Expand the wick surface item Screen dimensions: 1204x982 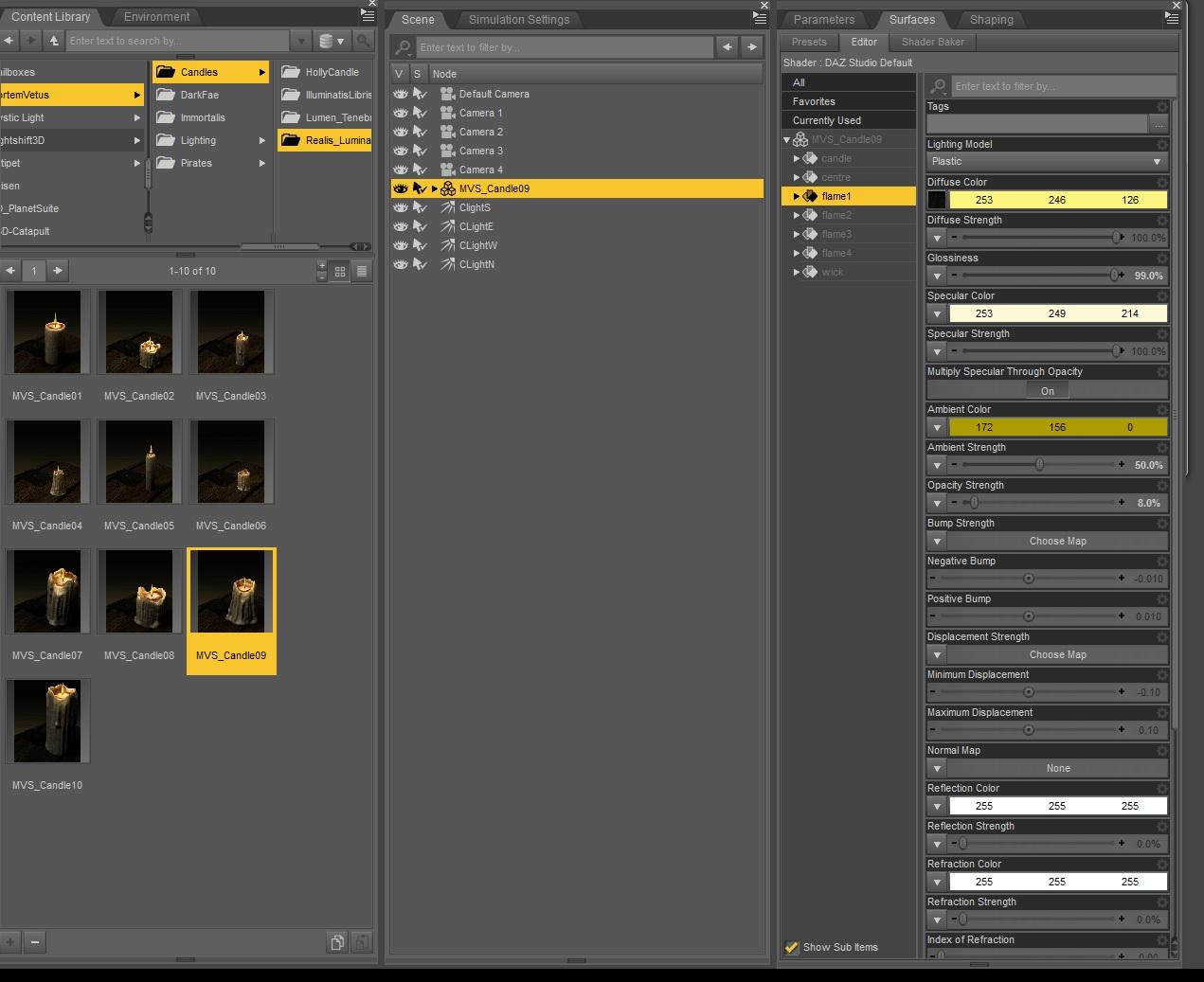point(797,272)
